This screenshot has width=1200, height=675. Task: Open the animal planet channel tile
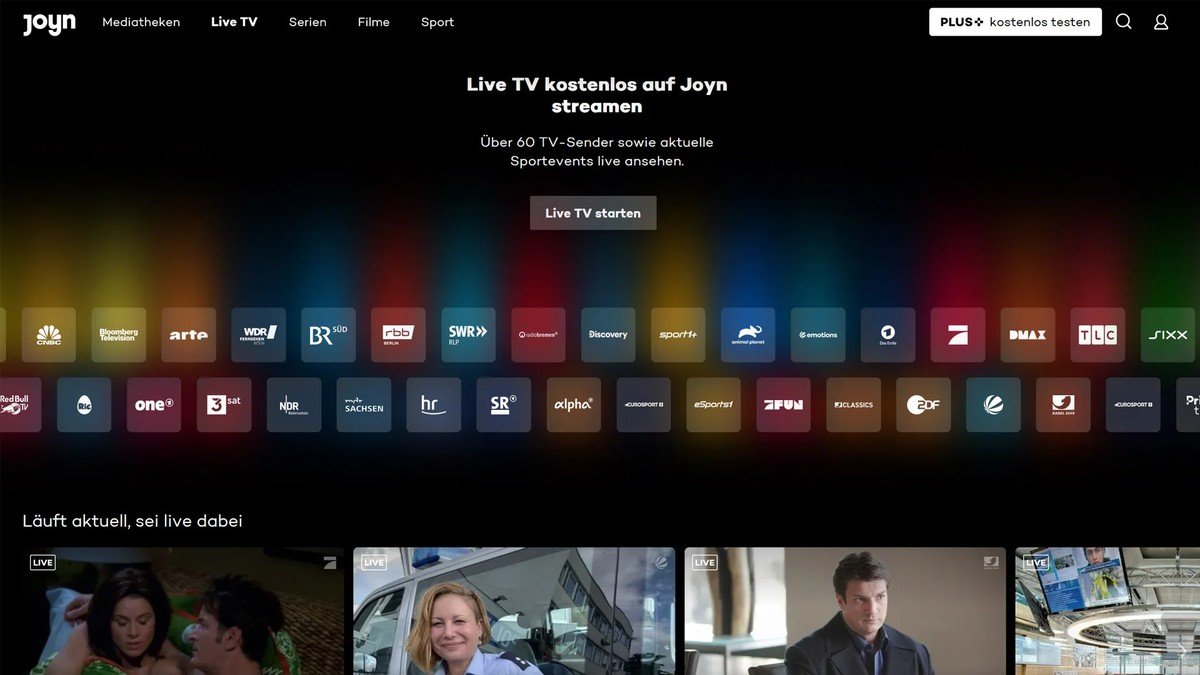pos(748,335)
